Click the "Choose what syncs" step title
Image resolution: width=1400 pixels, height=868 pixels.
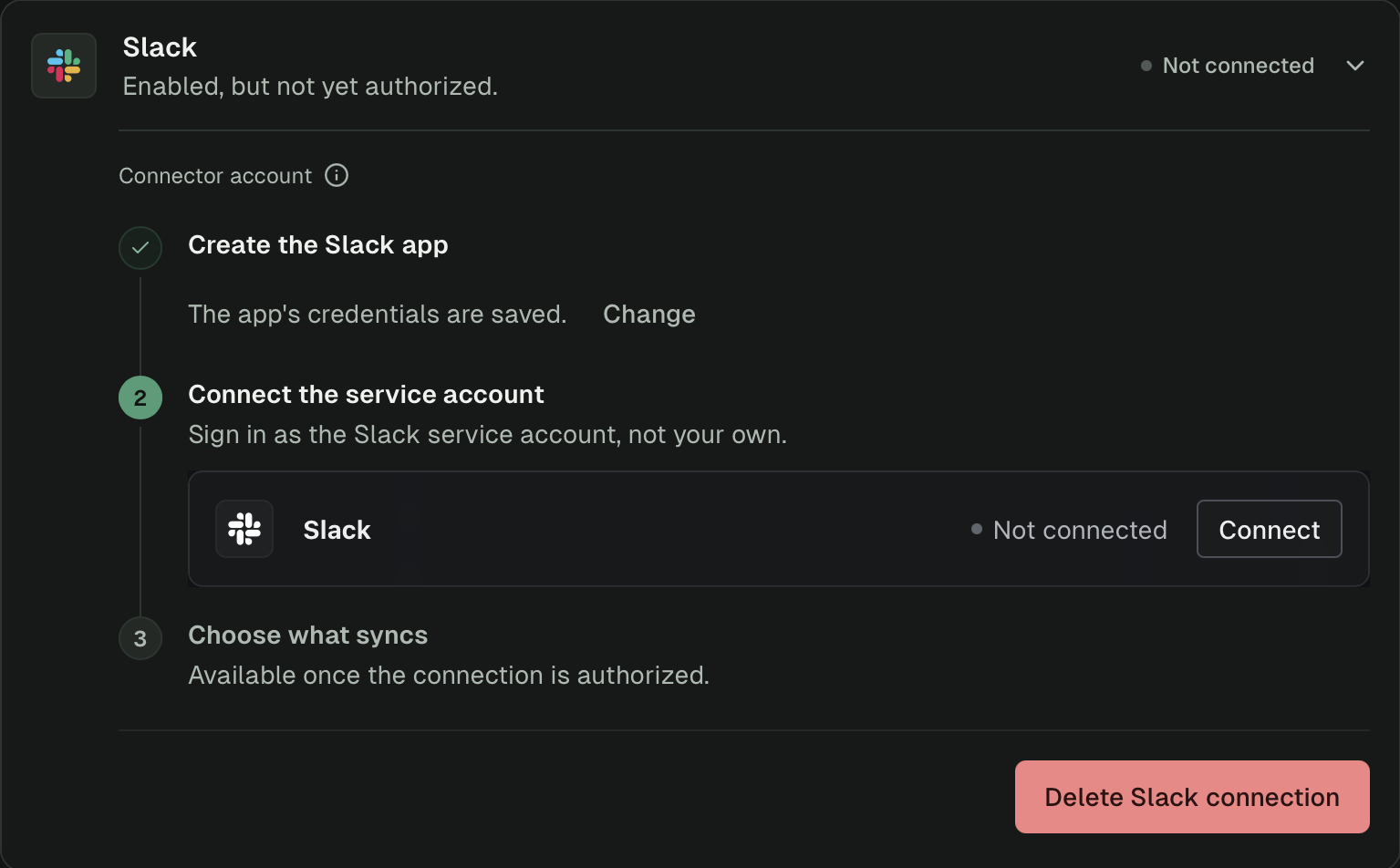[308, 635]
